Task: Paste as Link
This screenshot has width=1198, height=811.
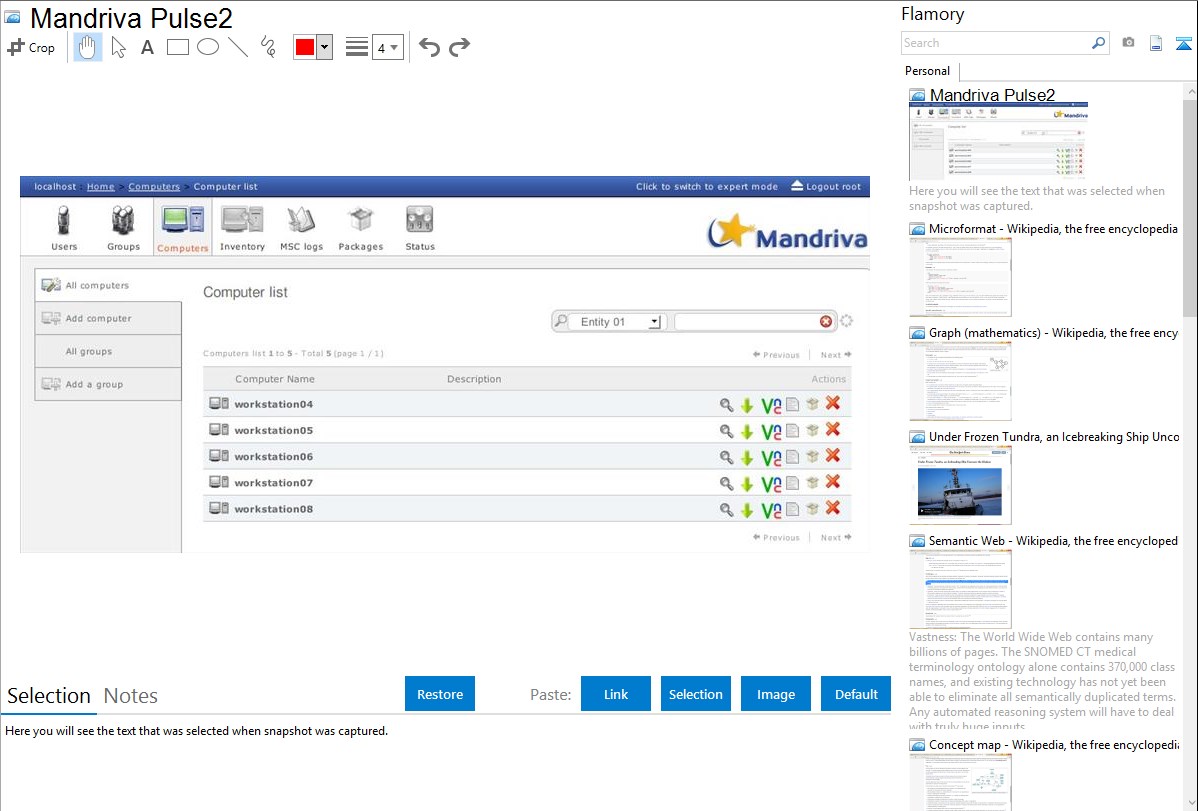Action: 616,694
